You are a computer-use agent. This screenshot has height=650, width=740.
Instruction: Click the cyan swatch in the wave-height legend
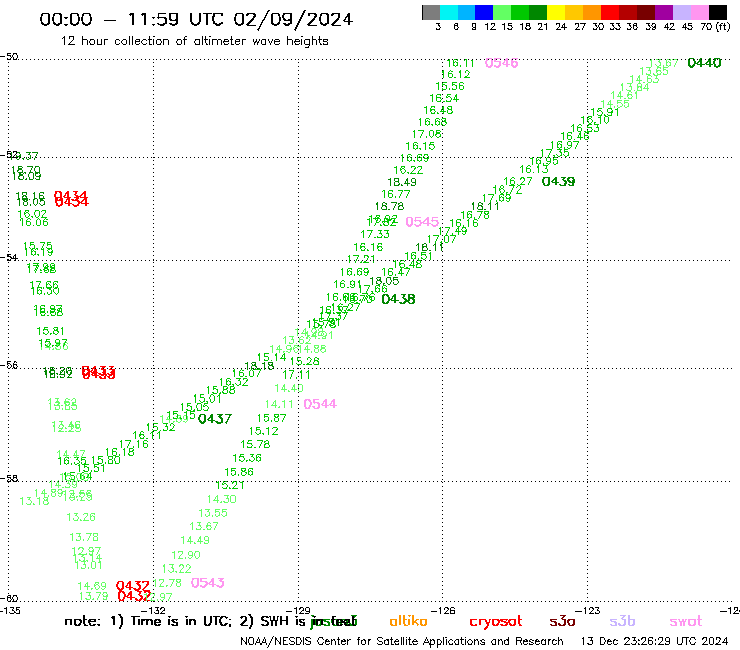click(x=449, y=12)
